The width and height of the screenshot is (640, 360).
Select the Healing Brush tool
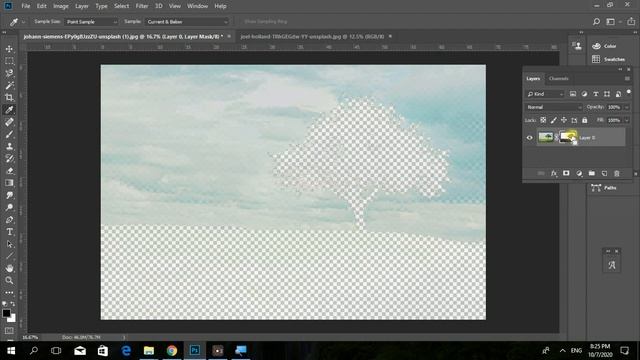[9, 122]
